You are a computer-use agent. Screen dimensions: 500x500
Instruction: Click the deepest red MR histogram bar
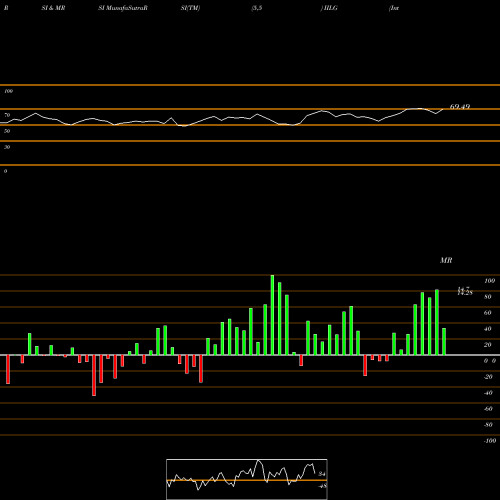(x=94, y=375)
